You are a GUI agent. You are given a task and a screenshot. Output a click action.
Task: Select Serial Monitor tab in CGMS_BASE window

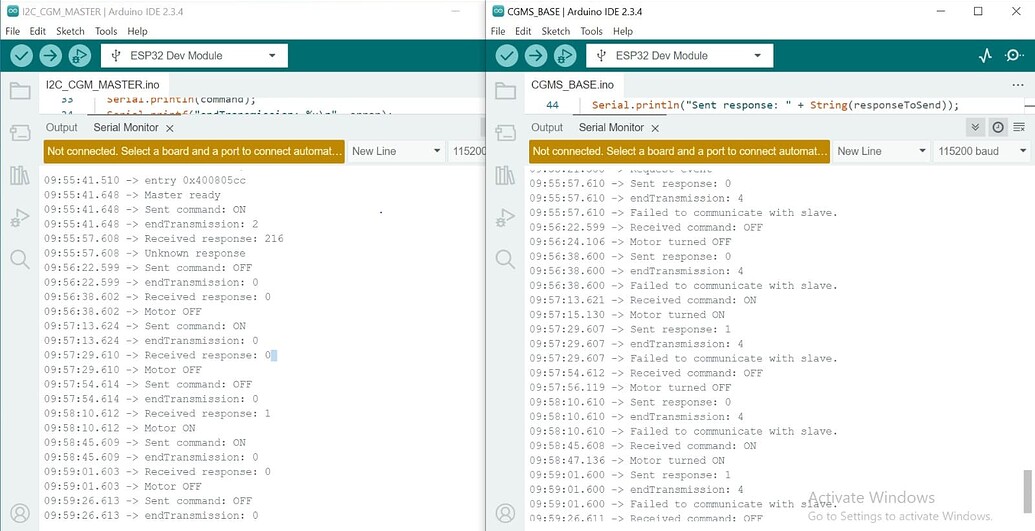click(x=611, y=127)
